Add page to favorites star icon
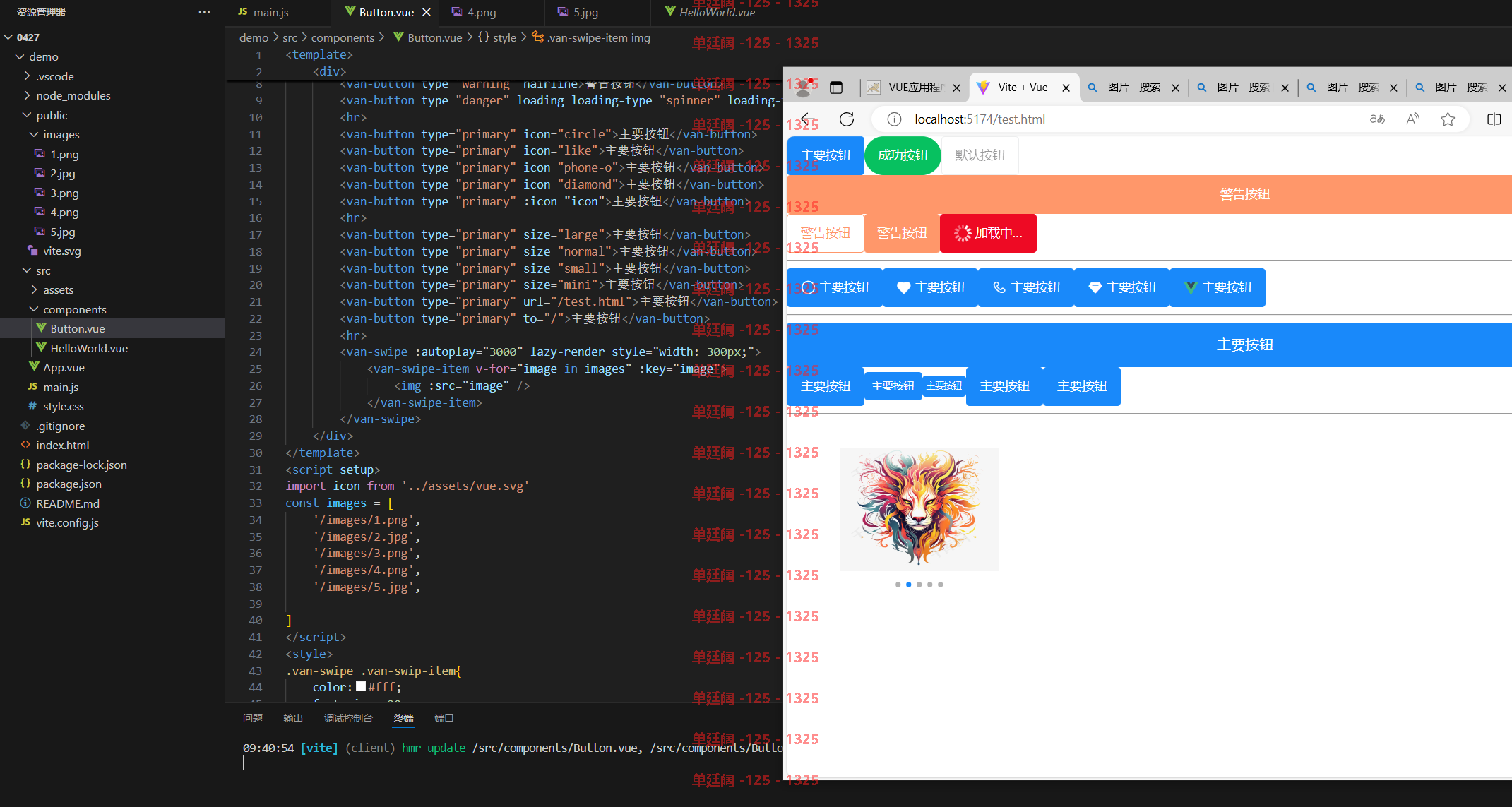The image size is (1512, 807). point(1448,119)
